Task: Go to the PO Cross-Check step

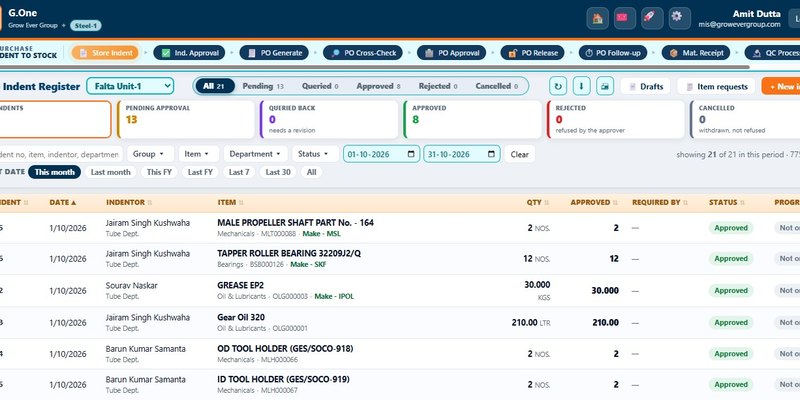Action: 363,53
